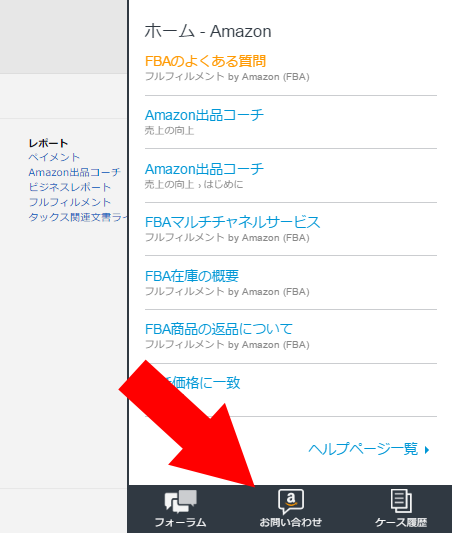Open タックス関連文書 link in sidebar
Screen dimensions: 452x533
click(78, 217)
